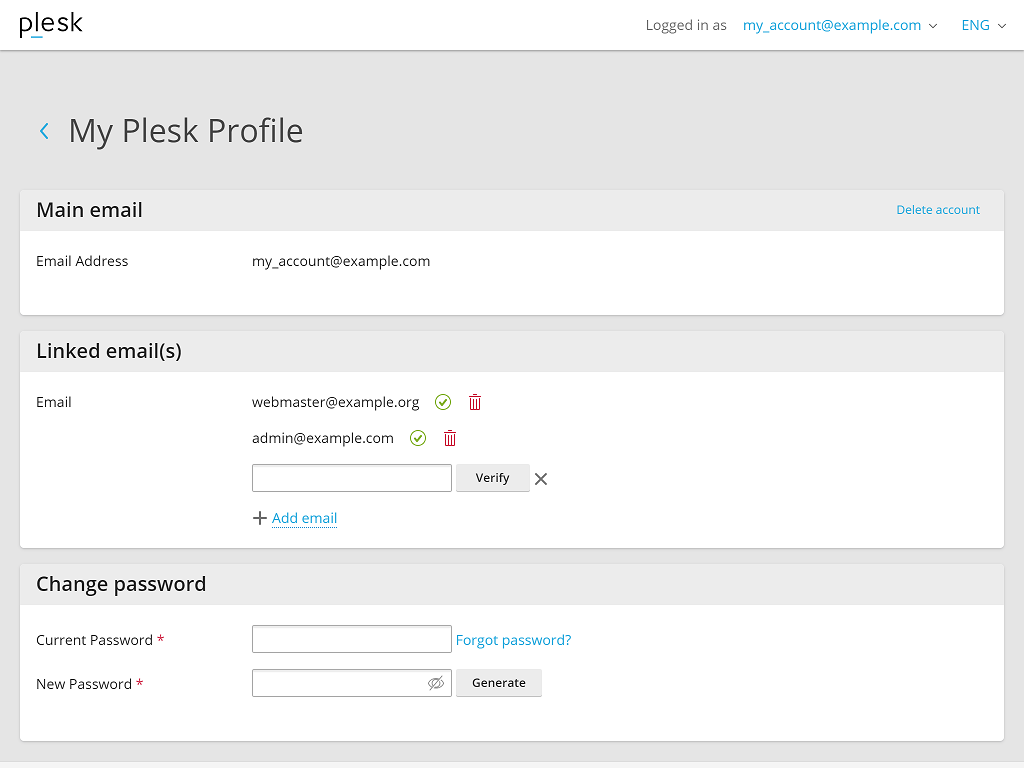Click the Verify button
This screenshot has height=768, width=1024.
click(492, 478)
